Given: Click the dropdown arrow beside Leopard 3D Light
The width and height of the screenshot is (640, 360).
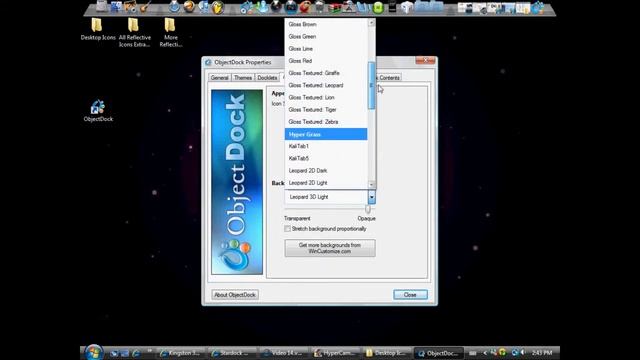Looking at the screenshot, I should pos(371,197).
